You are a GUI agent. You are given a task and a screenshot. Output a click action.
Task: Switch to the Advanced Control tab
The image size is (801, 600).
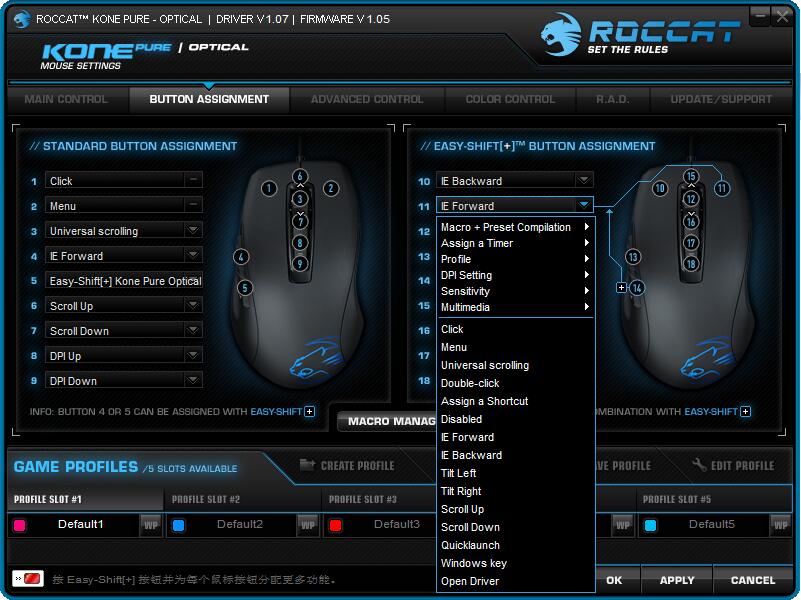point(367,99)
